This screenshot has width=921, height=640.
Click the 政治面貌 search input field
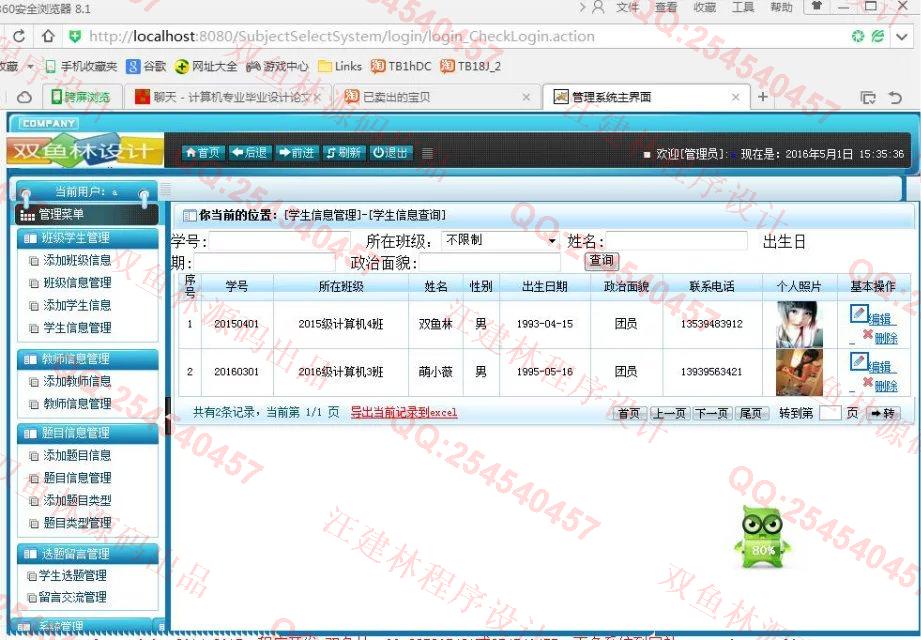pyautogui.click(x=490, y=262)
